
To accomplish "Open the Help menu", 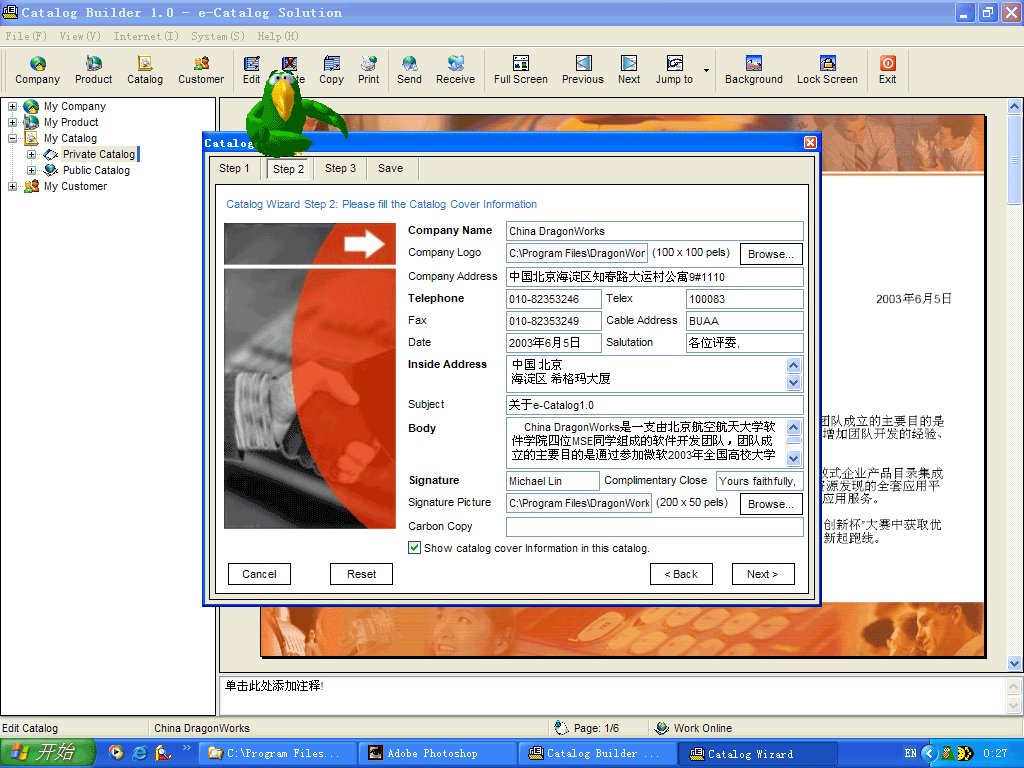I will pos(278,36).
